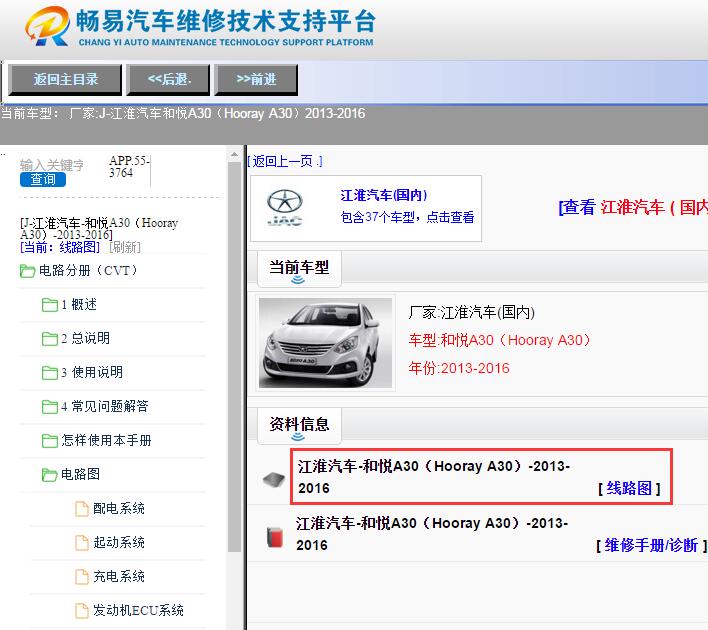Click the Hooray A30 car thumbnail

[326, 343]
